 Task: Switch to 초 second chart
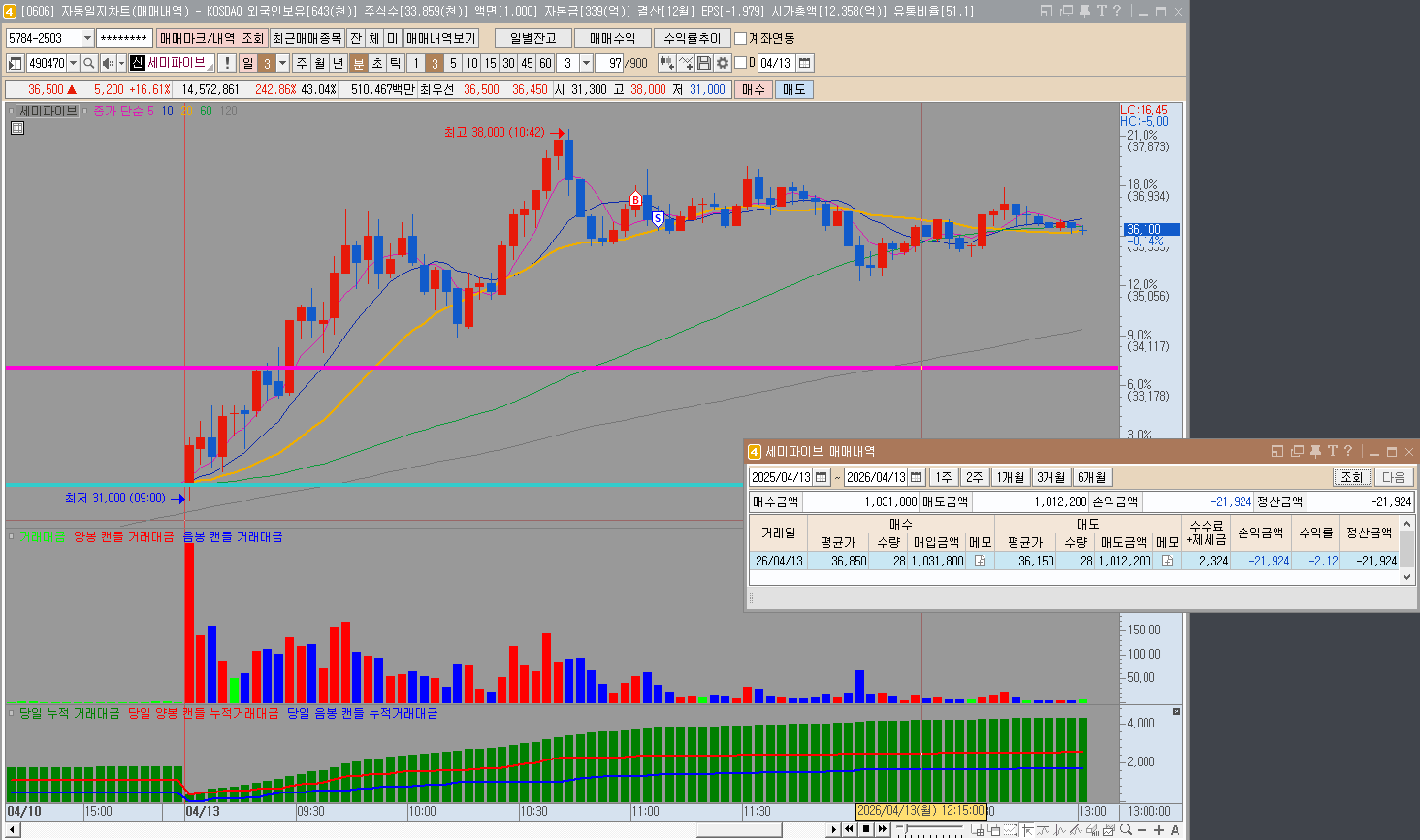pos(377,63)
